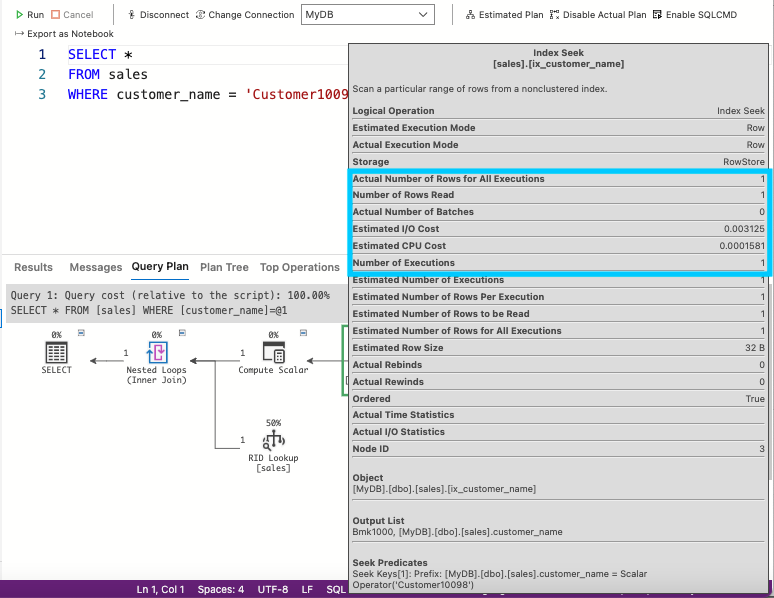The image size is (774, 598).
Task: Open the Top Operations tab
Action: (x=299, y=267)
